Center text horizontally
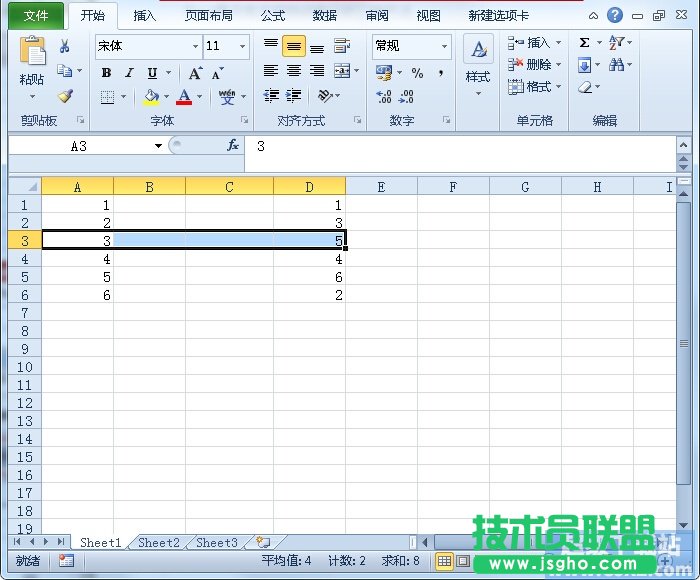Viewport: 700px width, 580px height. 294,71
